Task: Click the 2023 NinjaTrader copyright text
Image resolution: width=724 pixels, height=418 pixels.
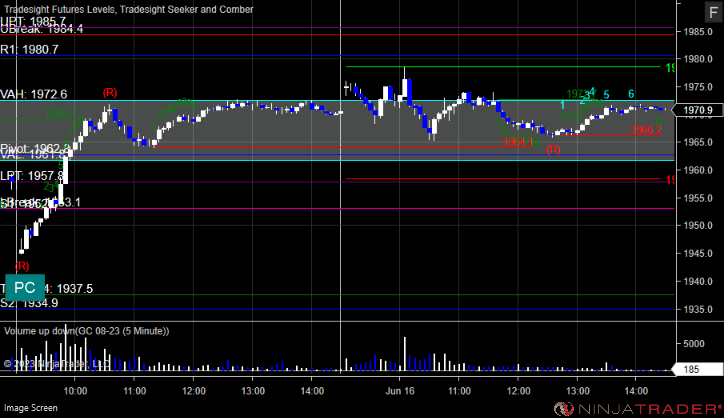Action: tap(56, 364)
